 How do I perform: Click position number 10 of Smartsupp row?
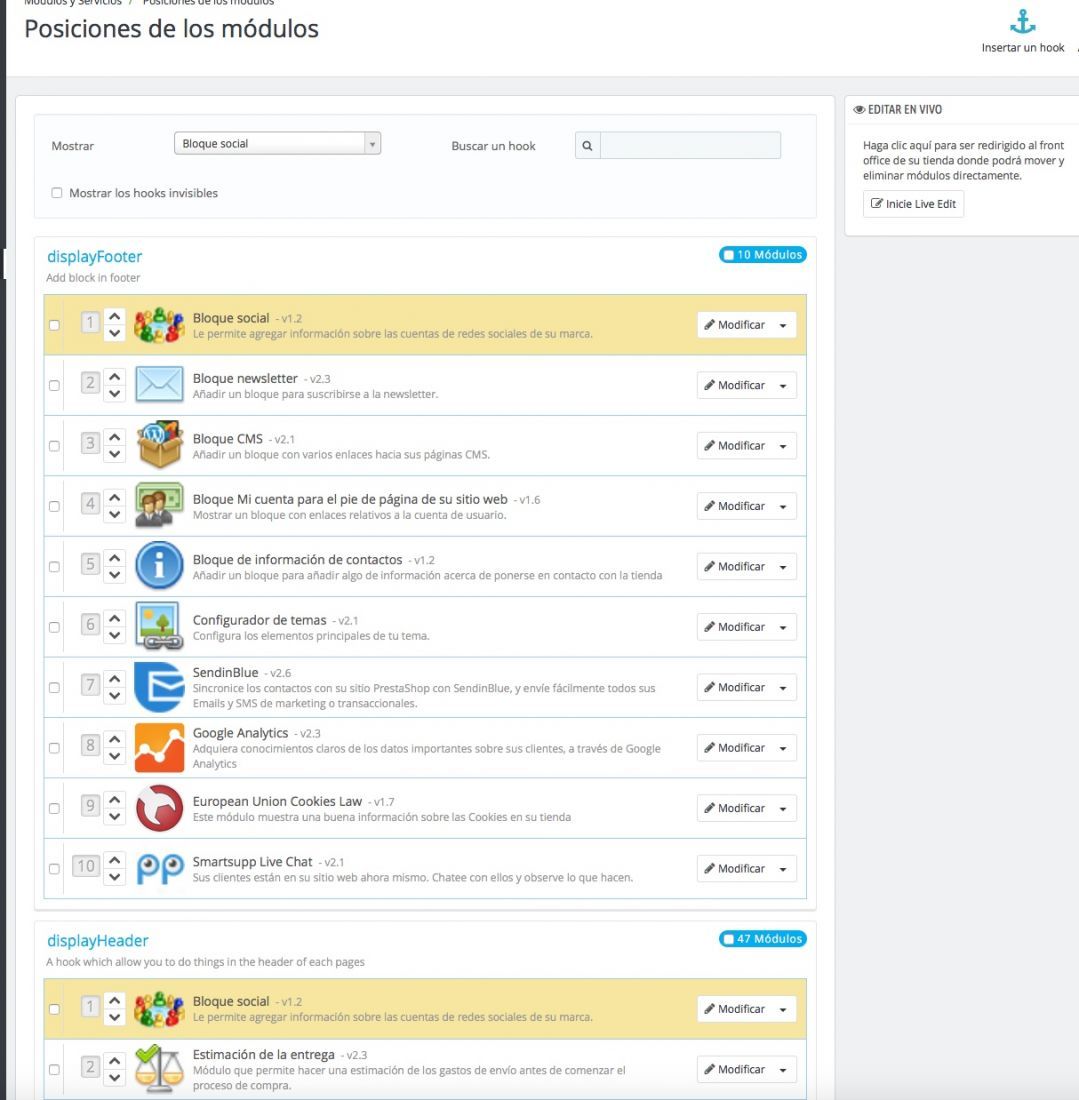pyautogui.click(x=86, y=866)
